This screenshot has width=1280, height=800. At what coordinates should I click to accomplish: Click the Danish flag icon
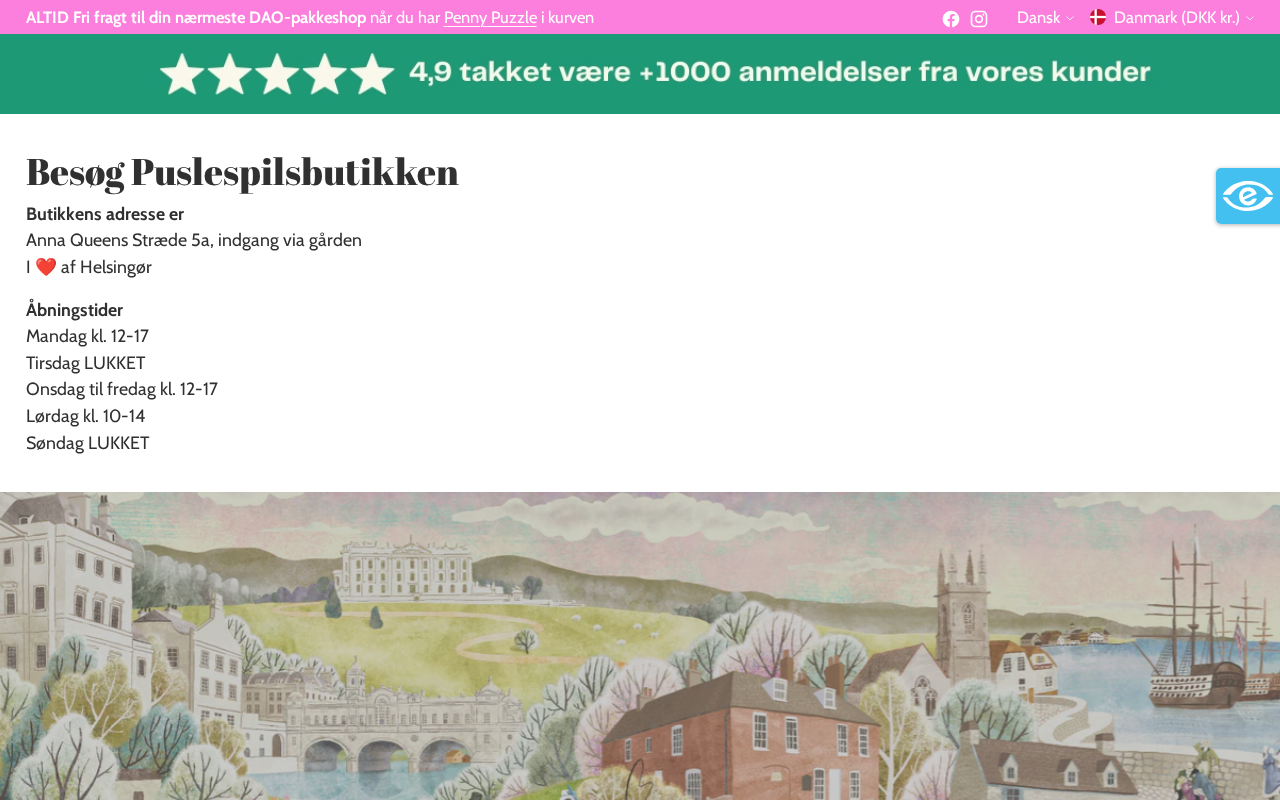pos(1098,17)
